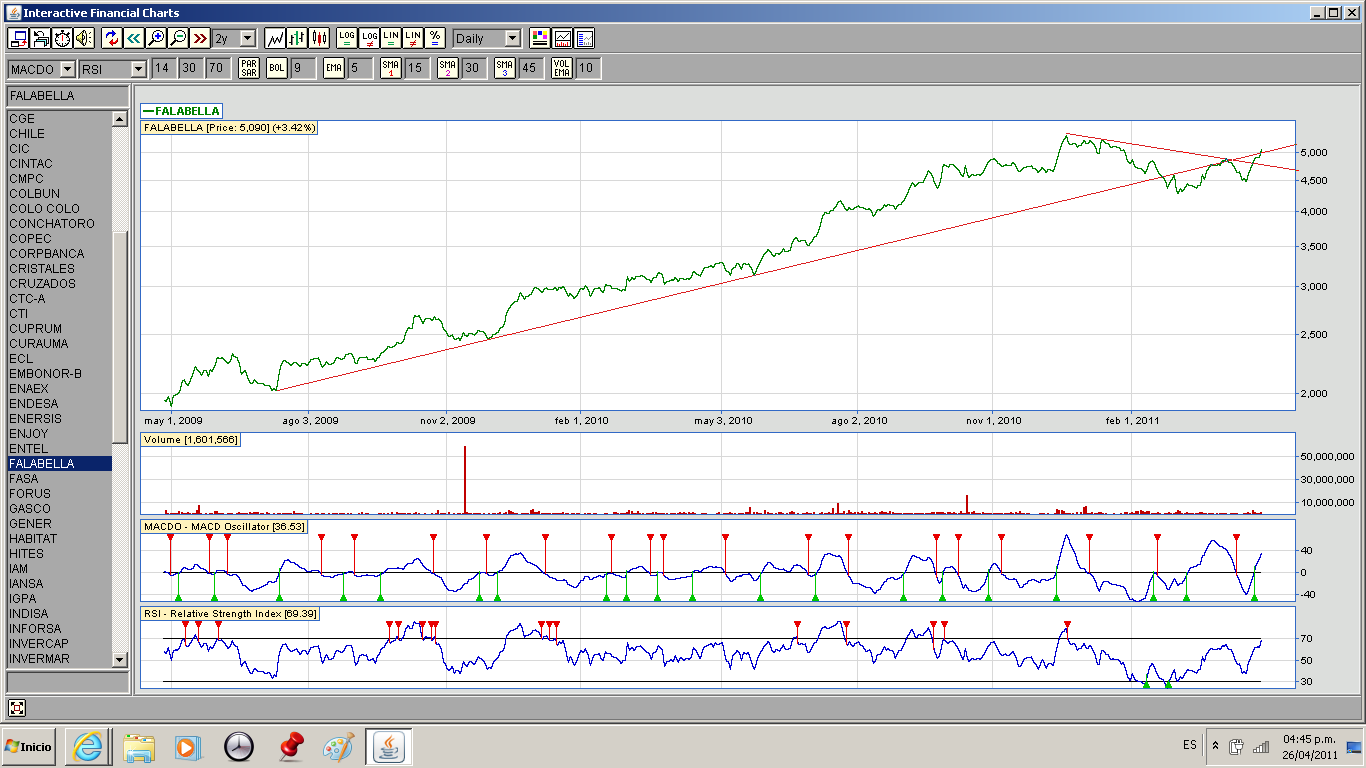Switch to candlestick chart style
This screenshot has width=1366, height=768.
(319, 38)
